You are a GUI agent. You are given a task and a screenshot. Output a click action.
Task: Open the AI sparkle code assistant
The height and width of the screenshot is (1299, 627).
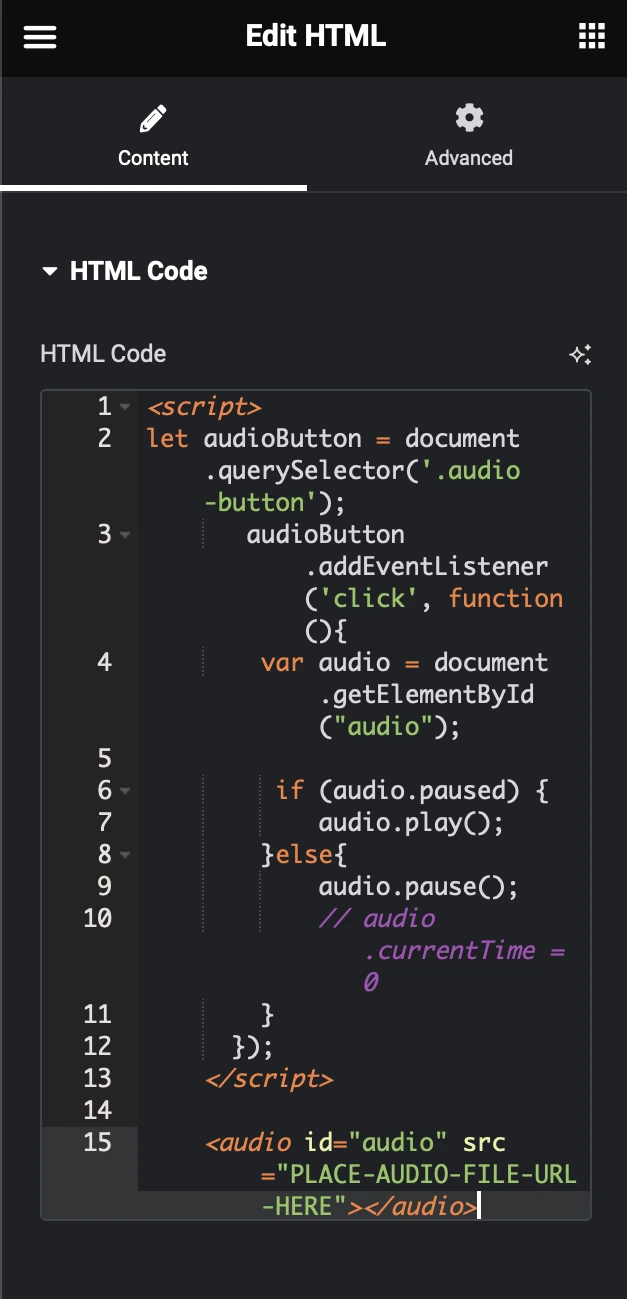(580, 354)
